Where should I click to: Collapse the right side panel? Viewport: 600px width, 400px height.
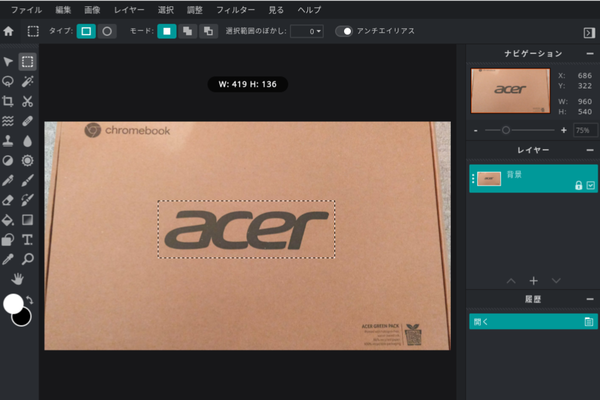tap(589, 33)
